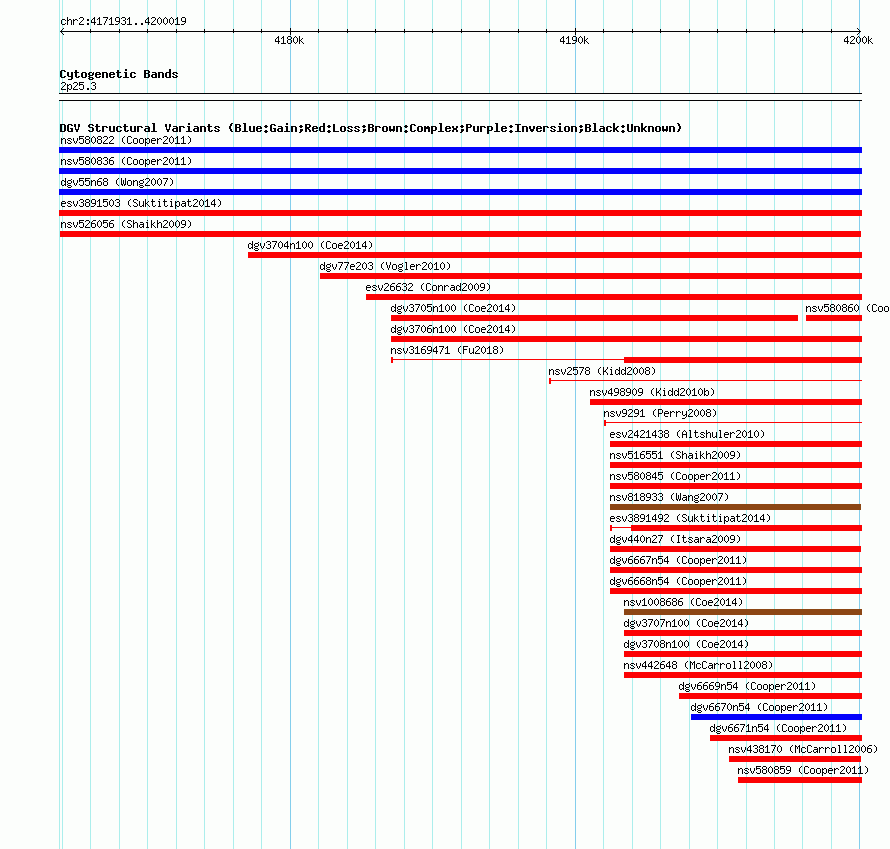Screen dimensions: 890x849
Task: Click the dgv3705n100 (Coe2014) label
Action: (453, 308)
